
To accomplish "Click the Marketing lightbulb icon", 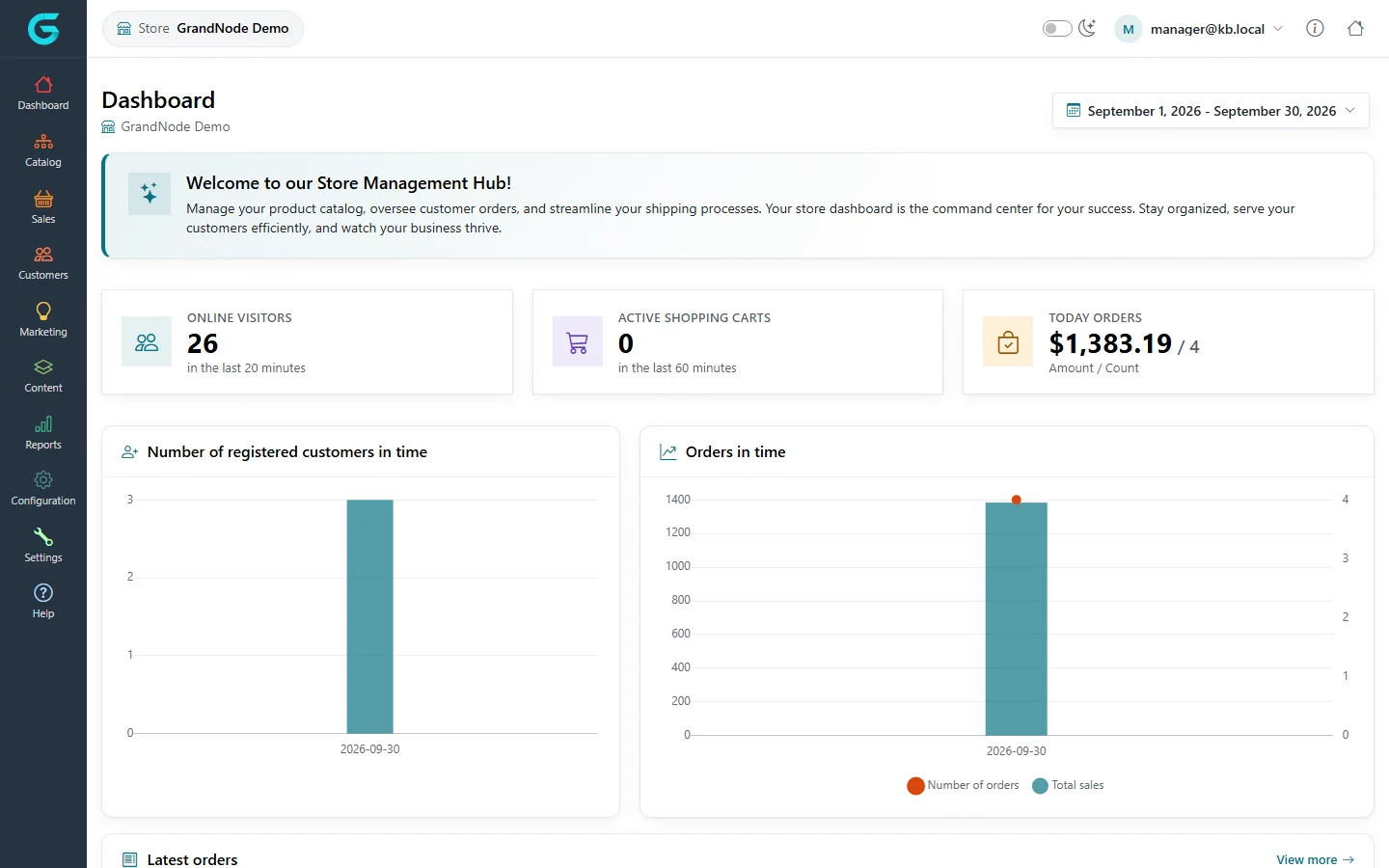I will (x=43, y=311).
